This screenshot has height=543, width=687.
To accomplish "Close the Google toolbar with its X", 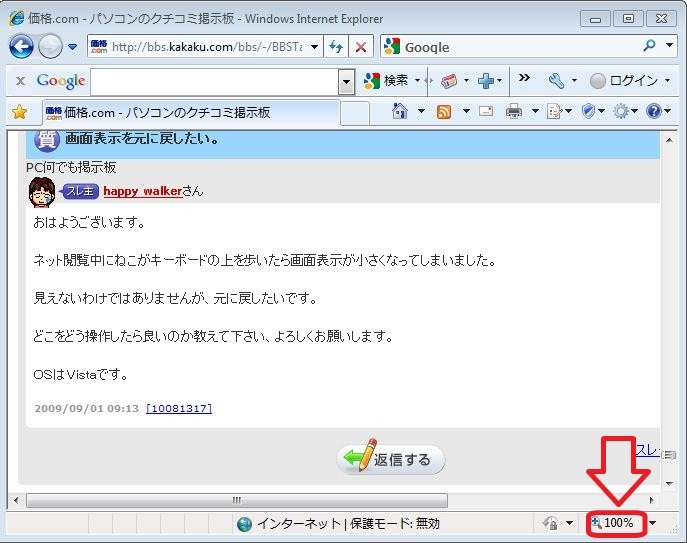I will click(x=20, y=81).
